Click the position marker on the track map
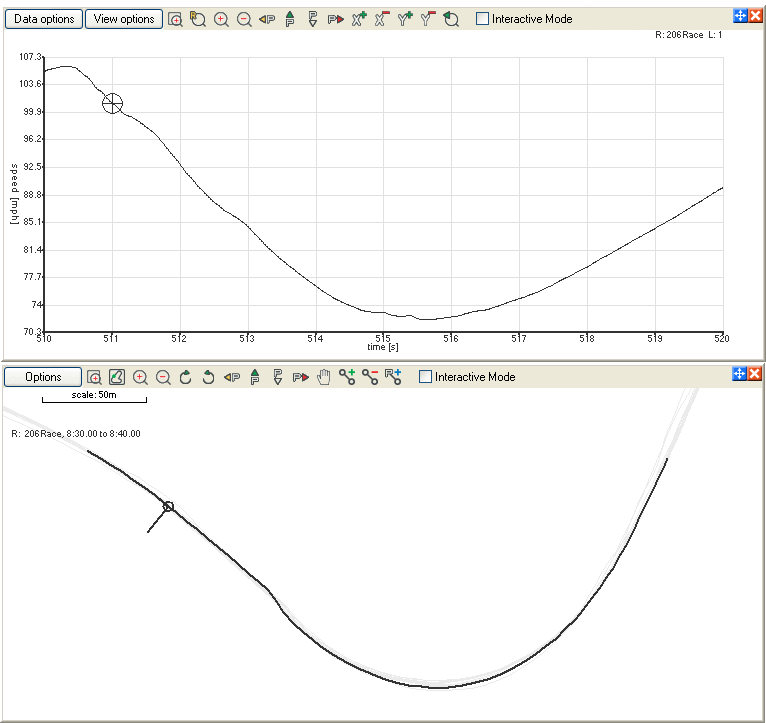Viewport: 766px width, 723px height. coord(168,507)
